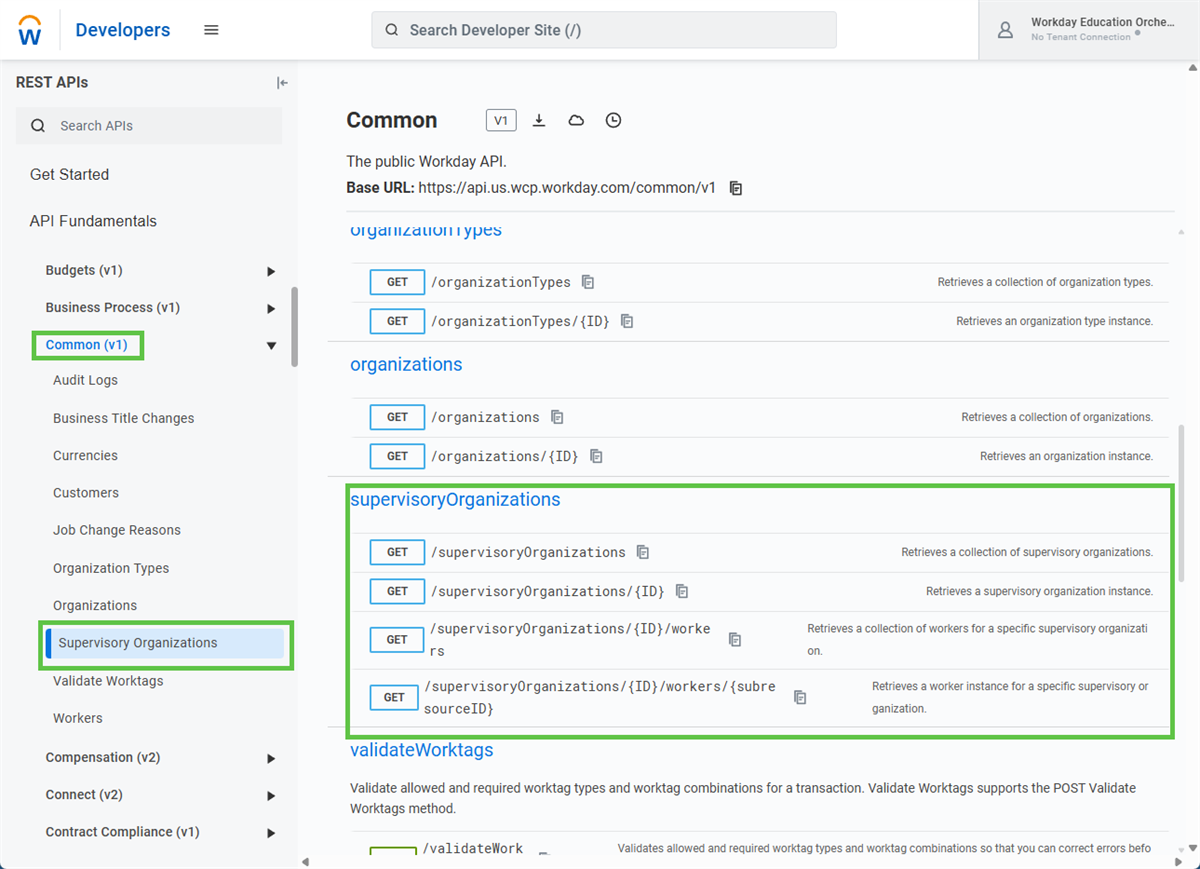
Task: Select Business Title Changes in sidebar
Action: (124, 418)
